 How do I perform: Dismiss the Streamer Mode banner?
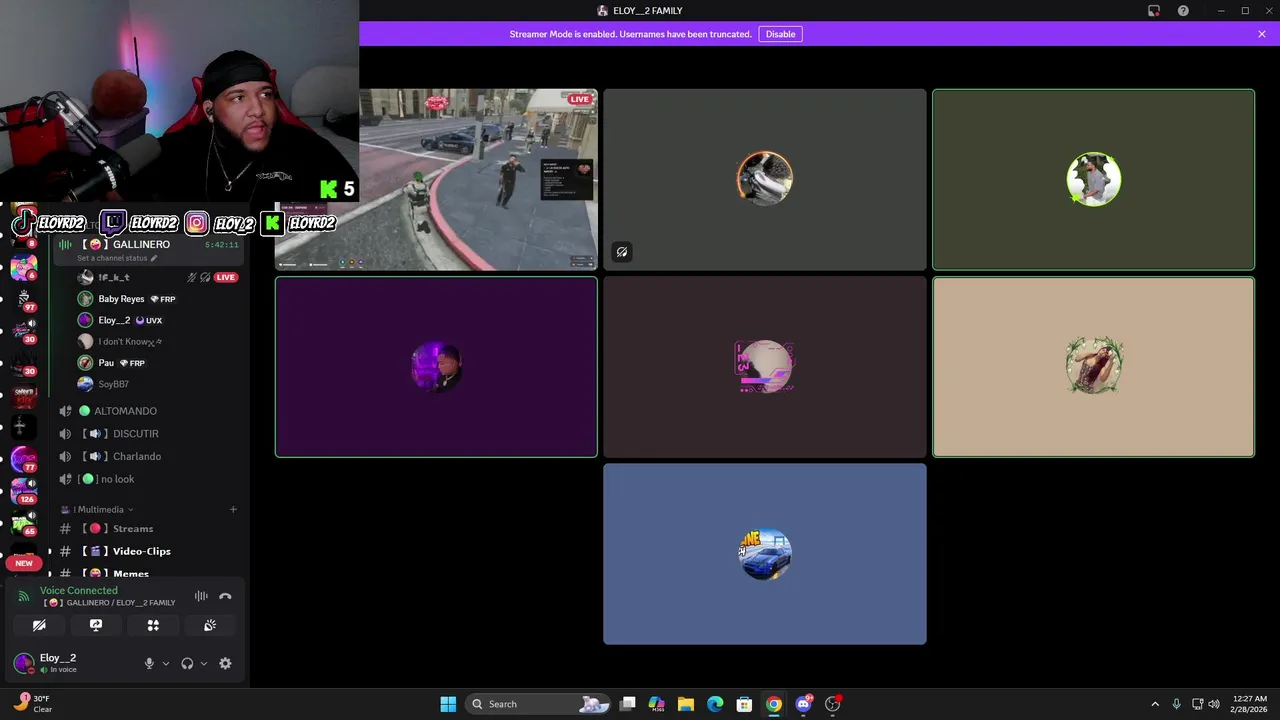click(x=1262, y=34)
